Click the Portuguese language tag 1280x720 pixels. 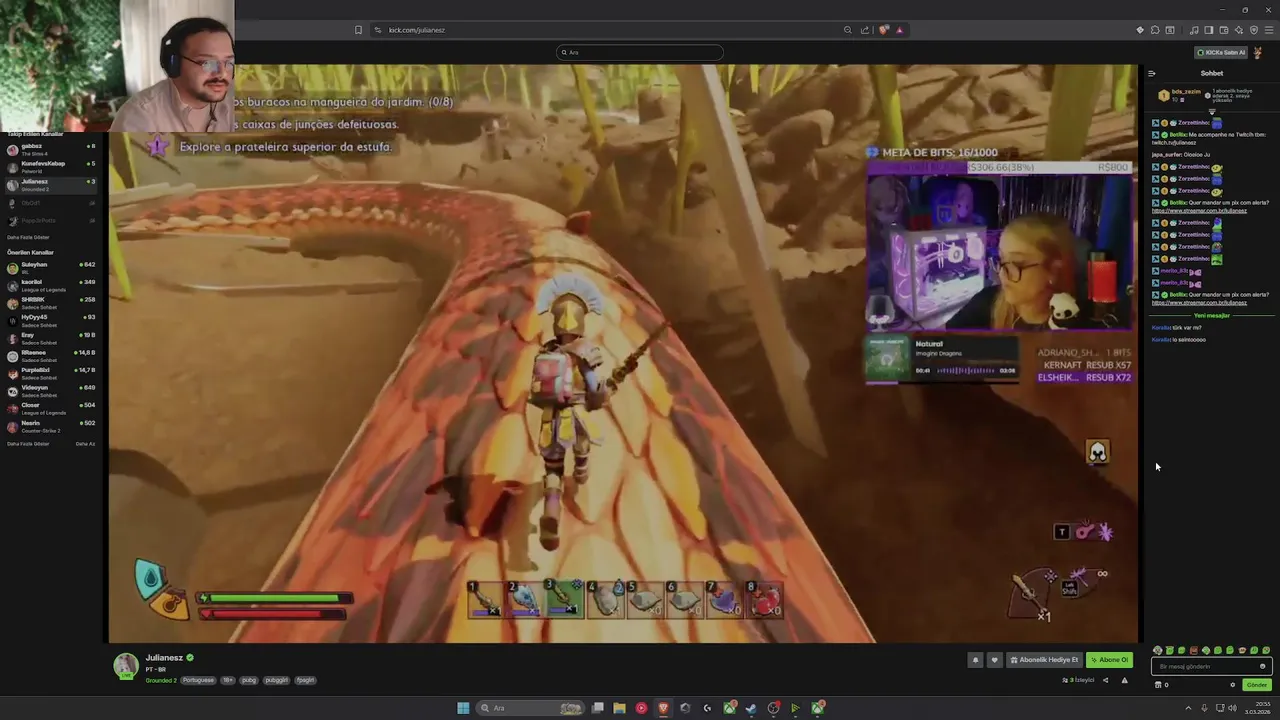tap(198, 680)
